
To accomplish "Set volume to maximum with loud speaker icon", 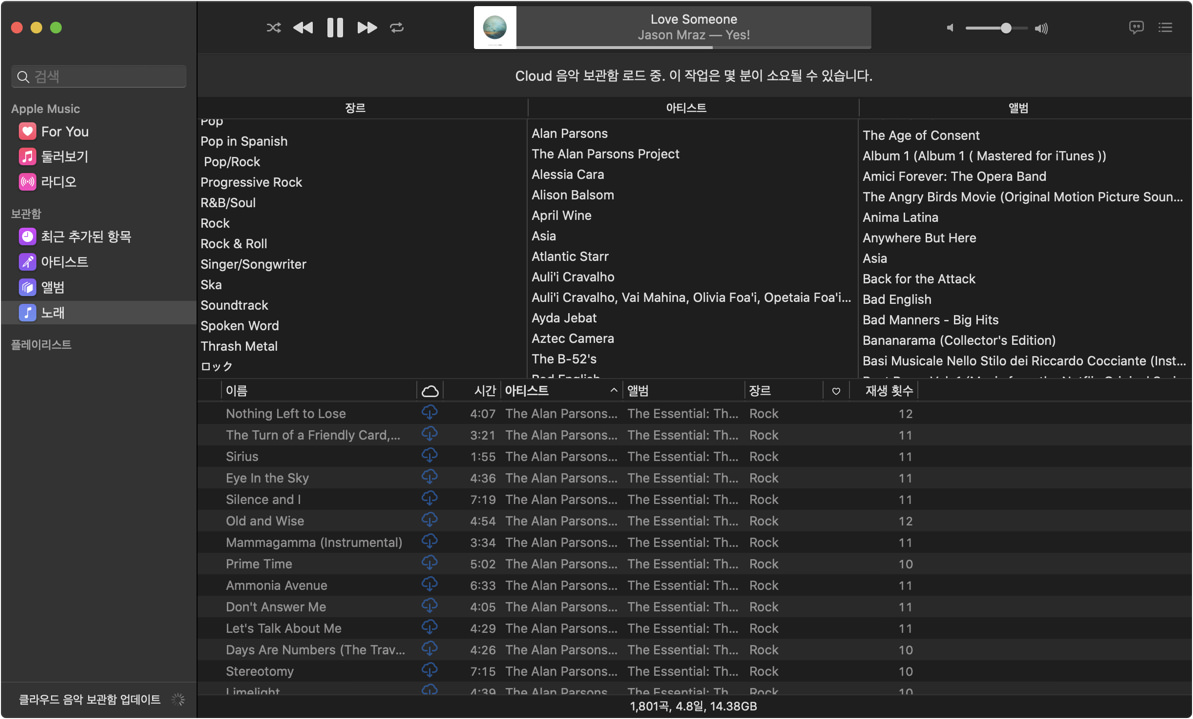I will pos(1041,28).
